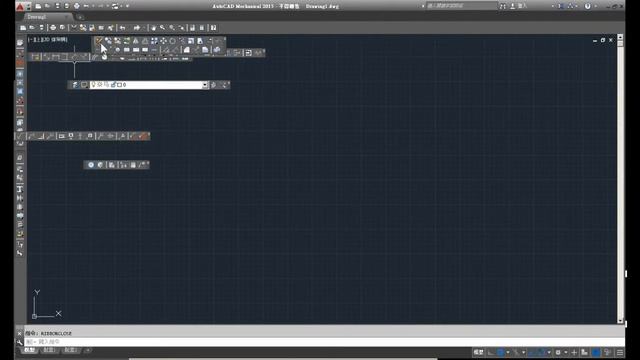Switch to the 布局1 layout tab

point(49,350)
